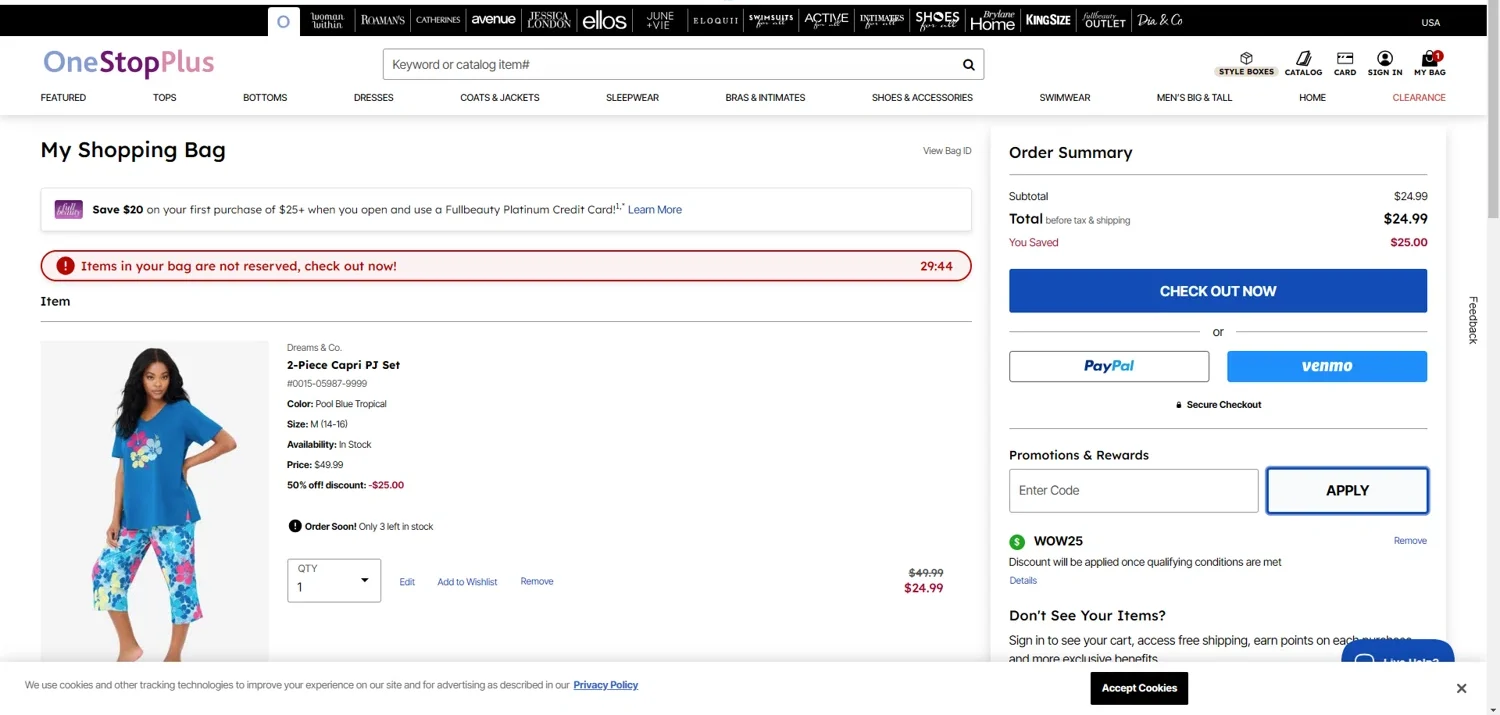Viewport: 1500px width, 715px height.
Task: Open the Catalog icon
Action: coord(1303,64)
